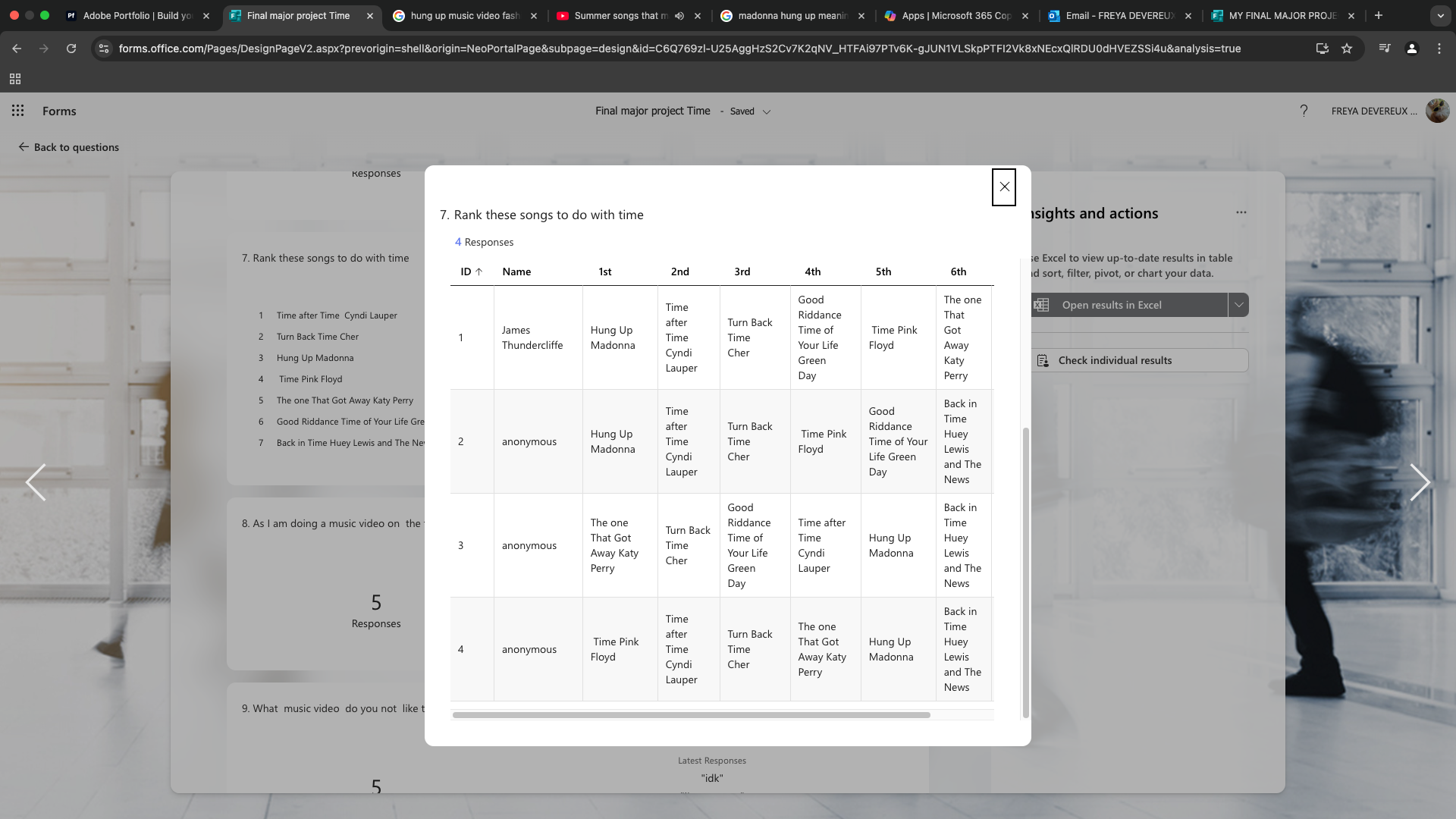This screenshot has height=819, width=1456.
Task: Close the Adobe Portfolio tab
Action: coord(206,15)
